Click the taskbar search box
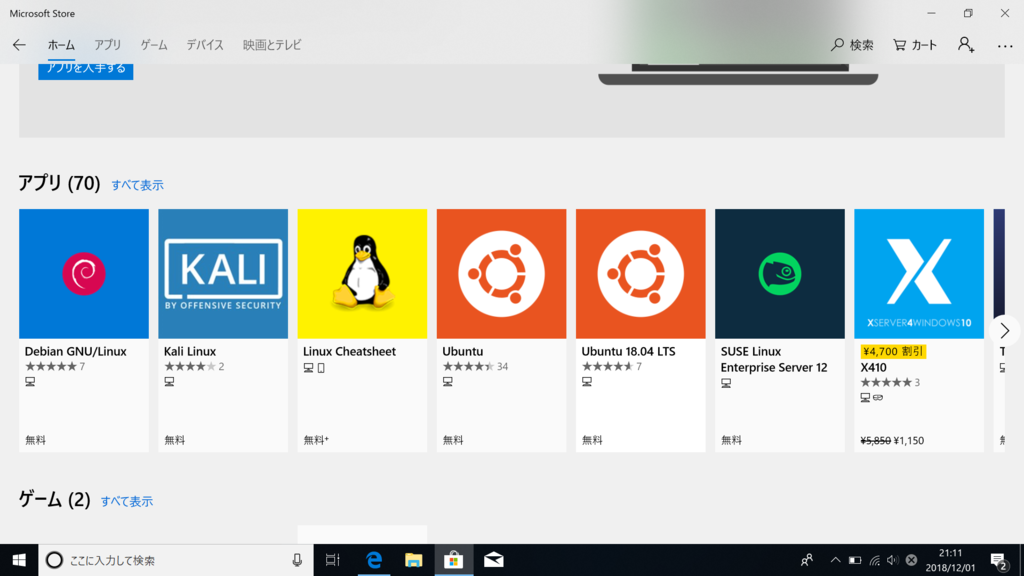 point(176,560)
